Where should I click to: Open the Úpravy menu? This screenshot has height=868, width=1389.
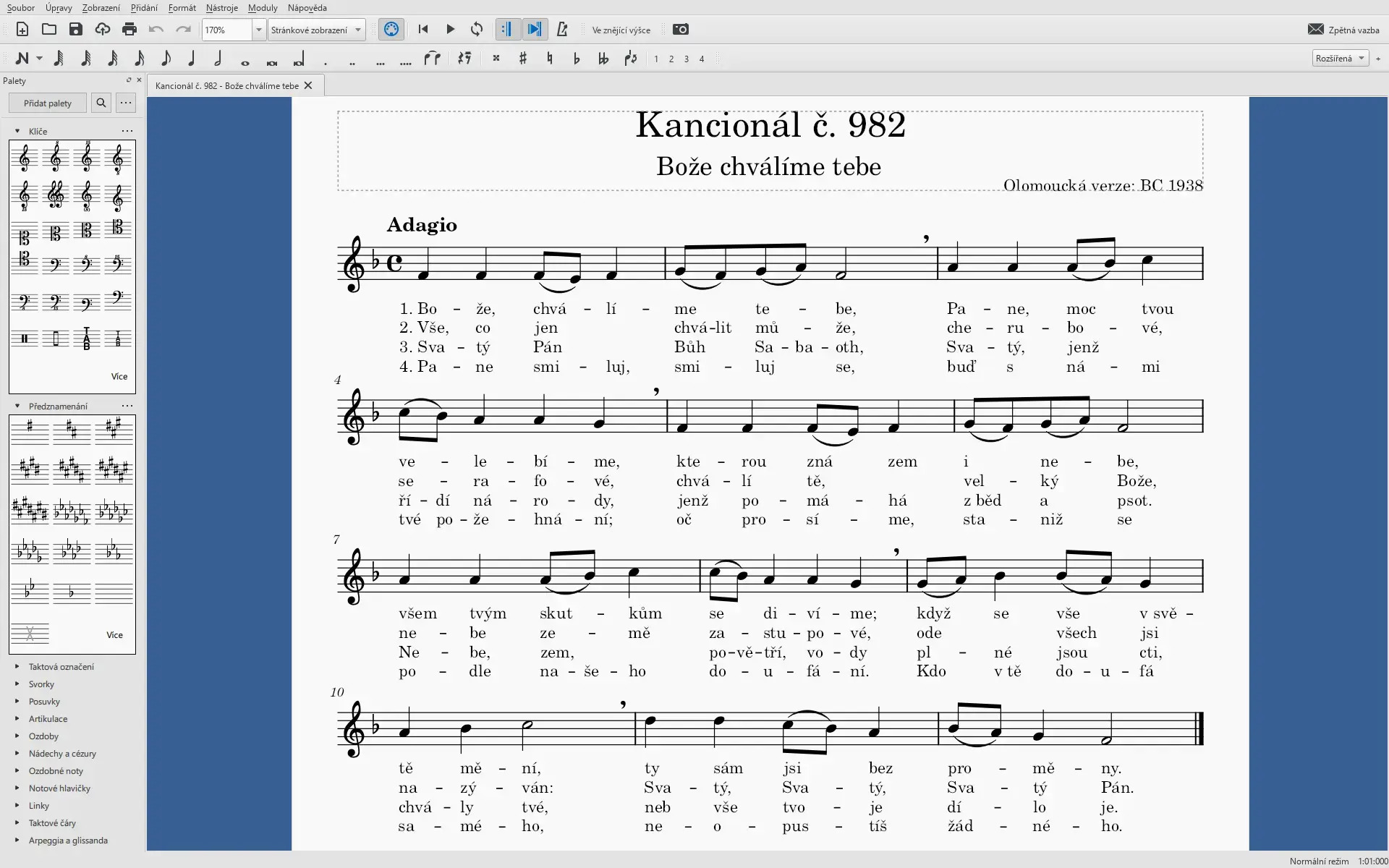(59, 8)
